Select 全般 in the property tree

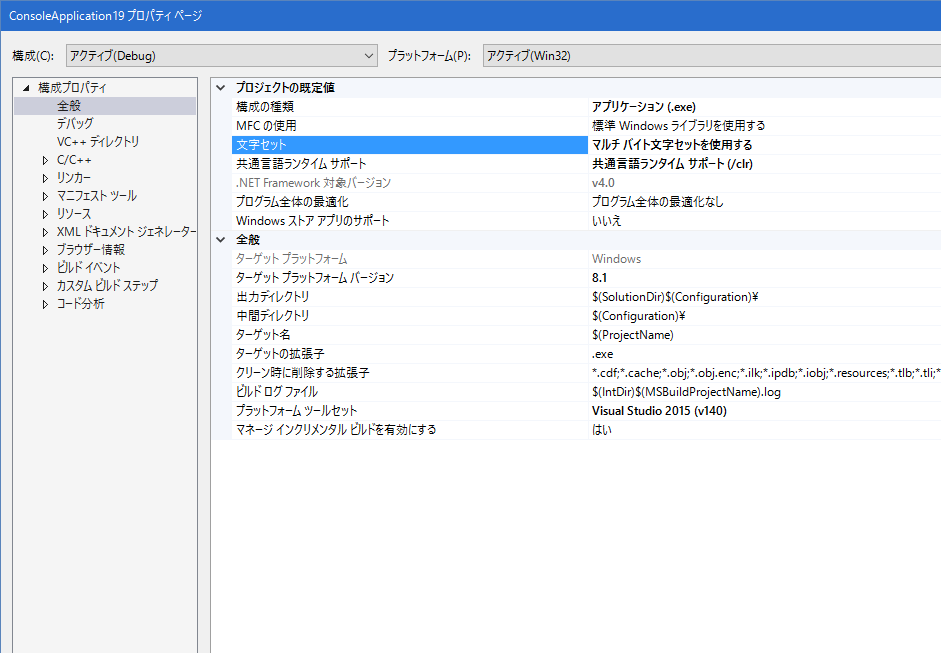point(69,106)
